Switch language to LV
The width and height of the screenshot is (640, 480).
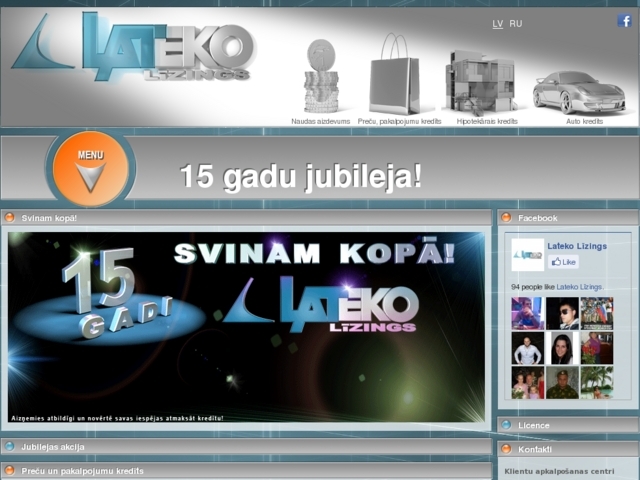point(498,24)
